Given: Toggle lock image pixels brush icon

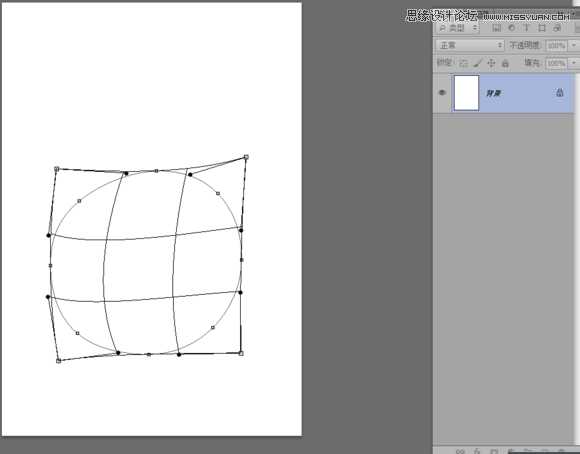Looking at the screenshot, I should pyautogui.click(x=478, y=63).
